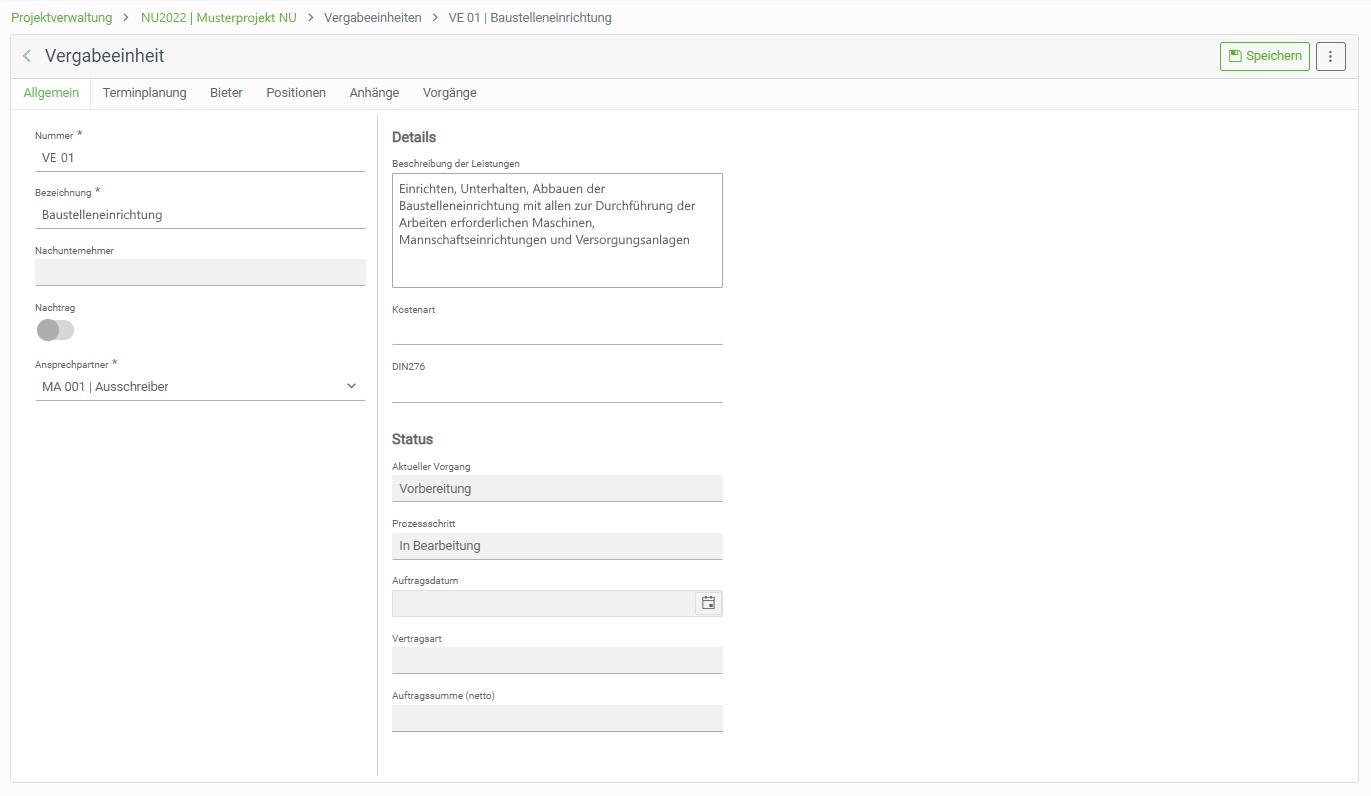Open the Auftragsdatum calendar picker
This screenshot has height=796, width=1371.
[708, 603]
